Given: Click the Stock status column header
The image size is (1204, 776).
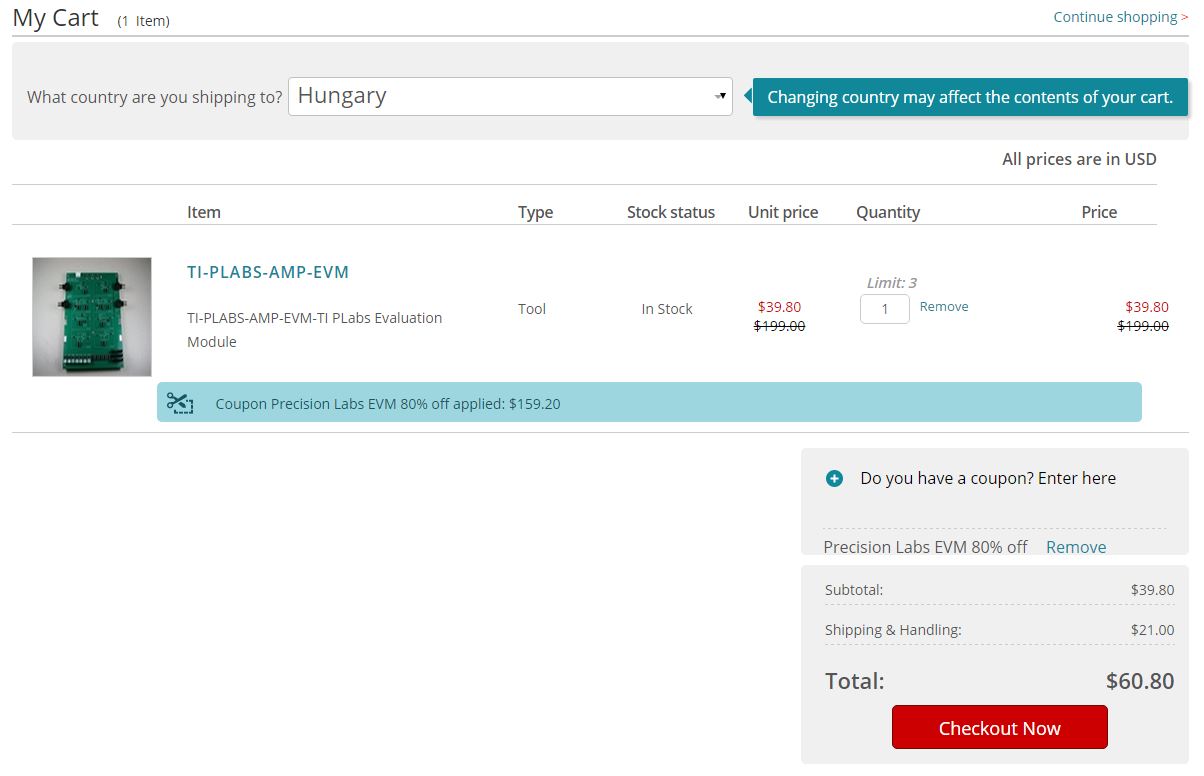Looking at the screenshot, I should [x=671, y=212].
